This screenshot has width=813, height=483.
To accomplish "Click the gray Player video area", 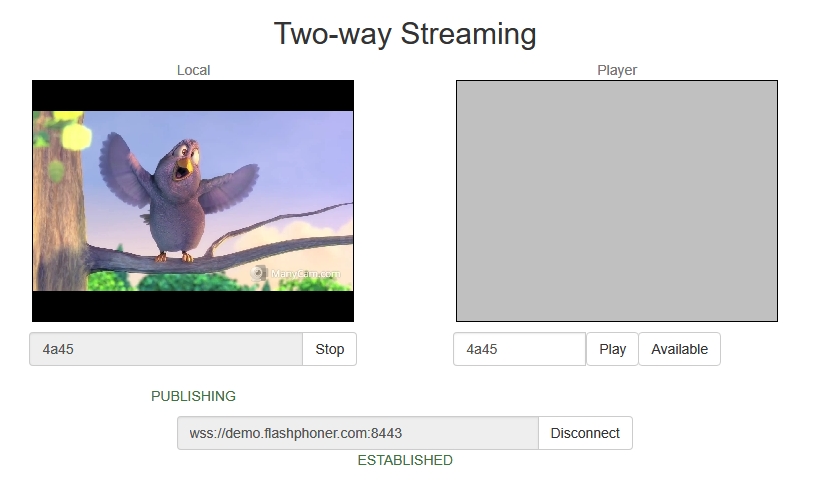I will click(x=617, y=201).
